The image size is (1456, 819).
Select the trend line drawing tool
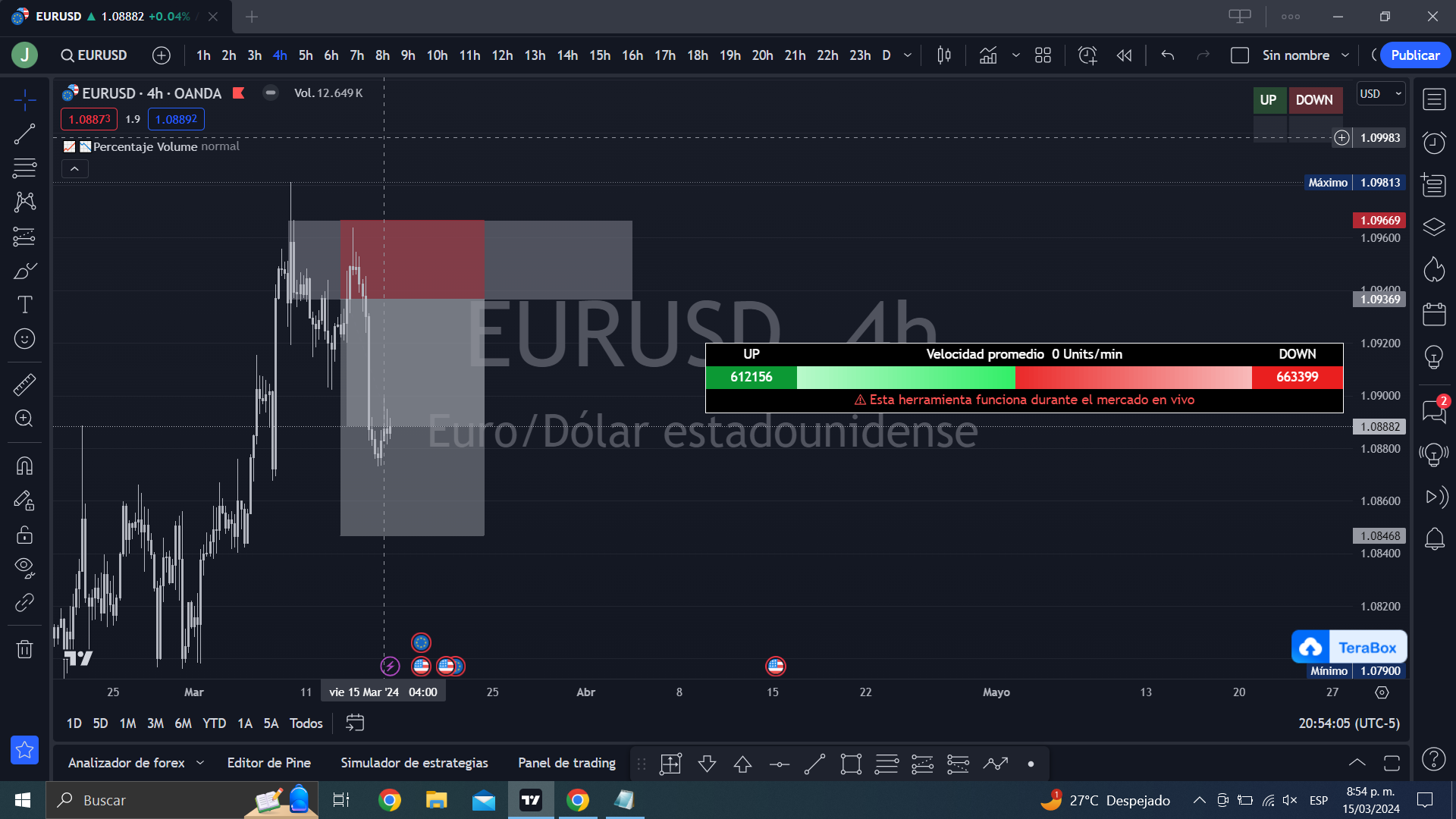coord(24,135)
